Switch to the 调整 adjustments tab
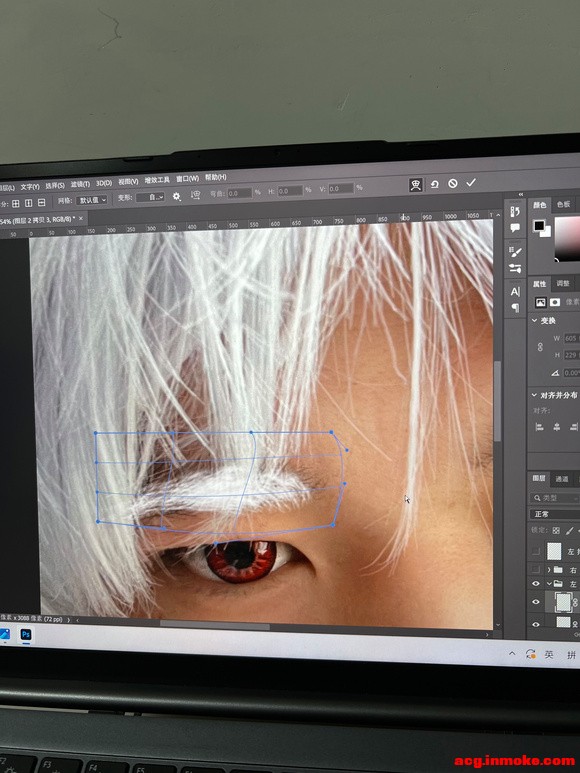This screenshot has width=580, height=773. [563, 283]
